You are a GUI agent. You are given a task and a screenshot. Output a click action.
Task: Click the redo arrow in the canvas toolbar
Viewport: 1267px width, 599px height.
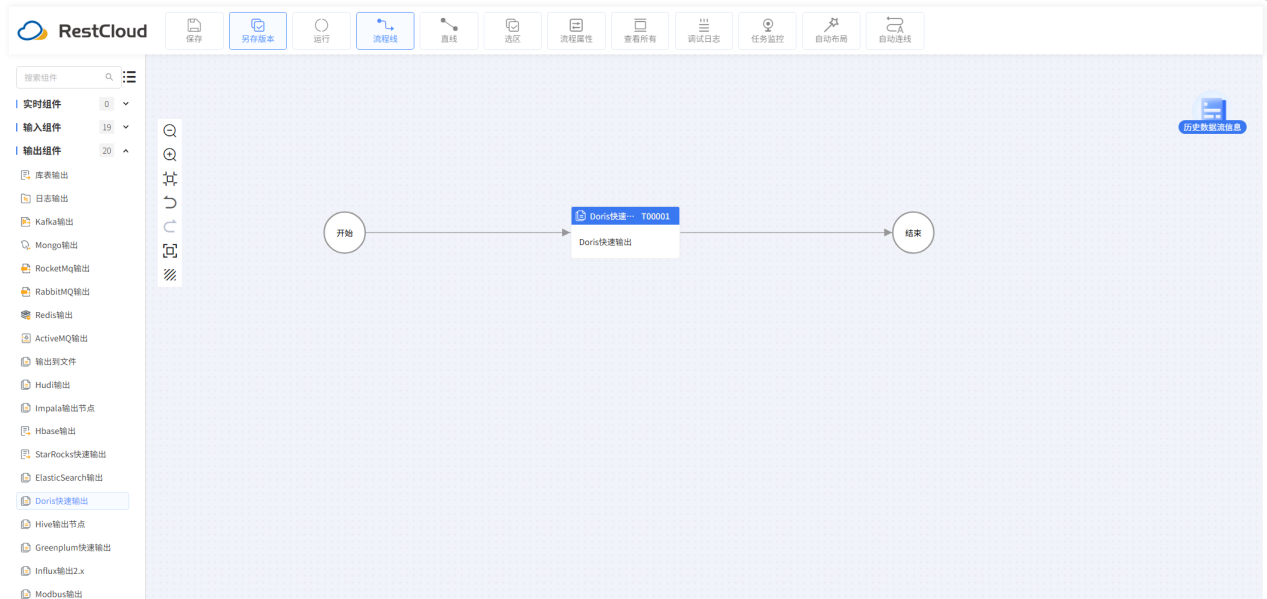pos(170,227)
